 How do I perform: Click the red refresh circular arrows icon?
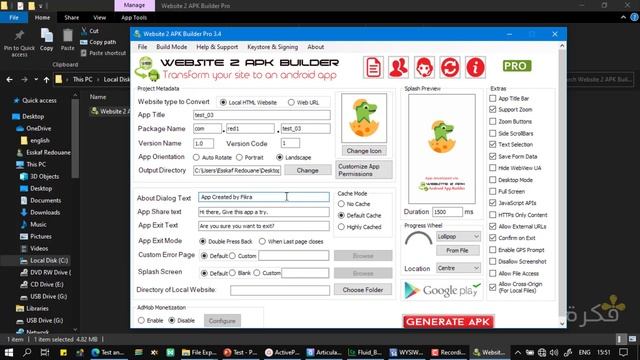click(x=450, y=67)
